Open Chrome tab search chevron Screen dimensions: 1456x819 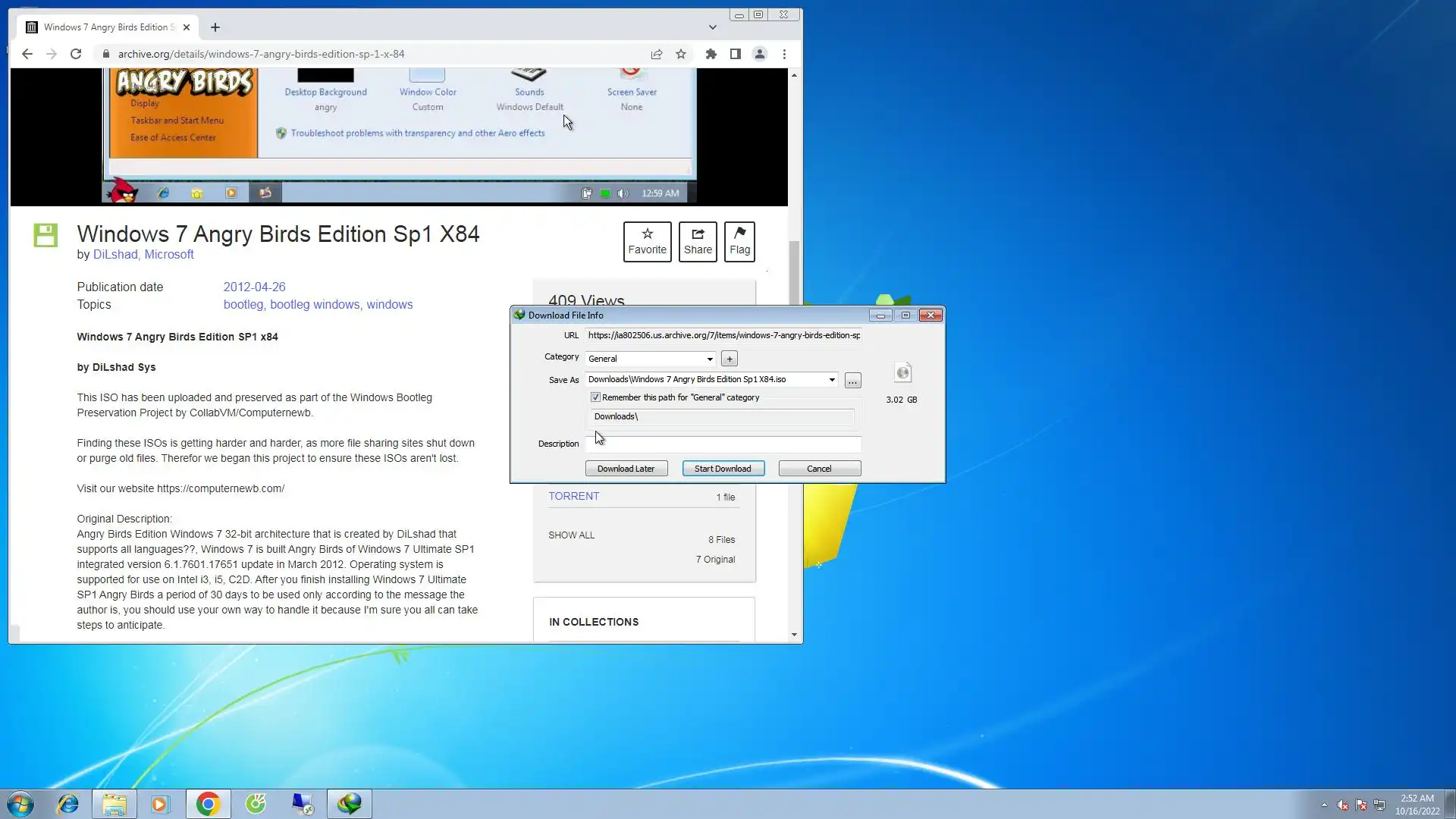(x=712, y=27)
